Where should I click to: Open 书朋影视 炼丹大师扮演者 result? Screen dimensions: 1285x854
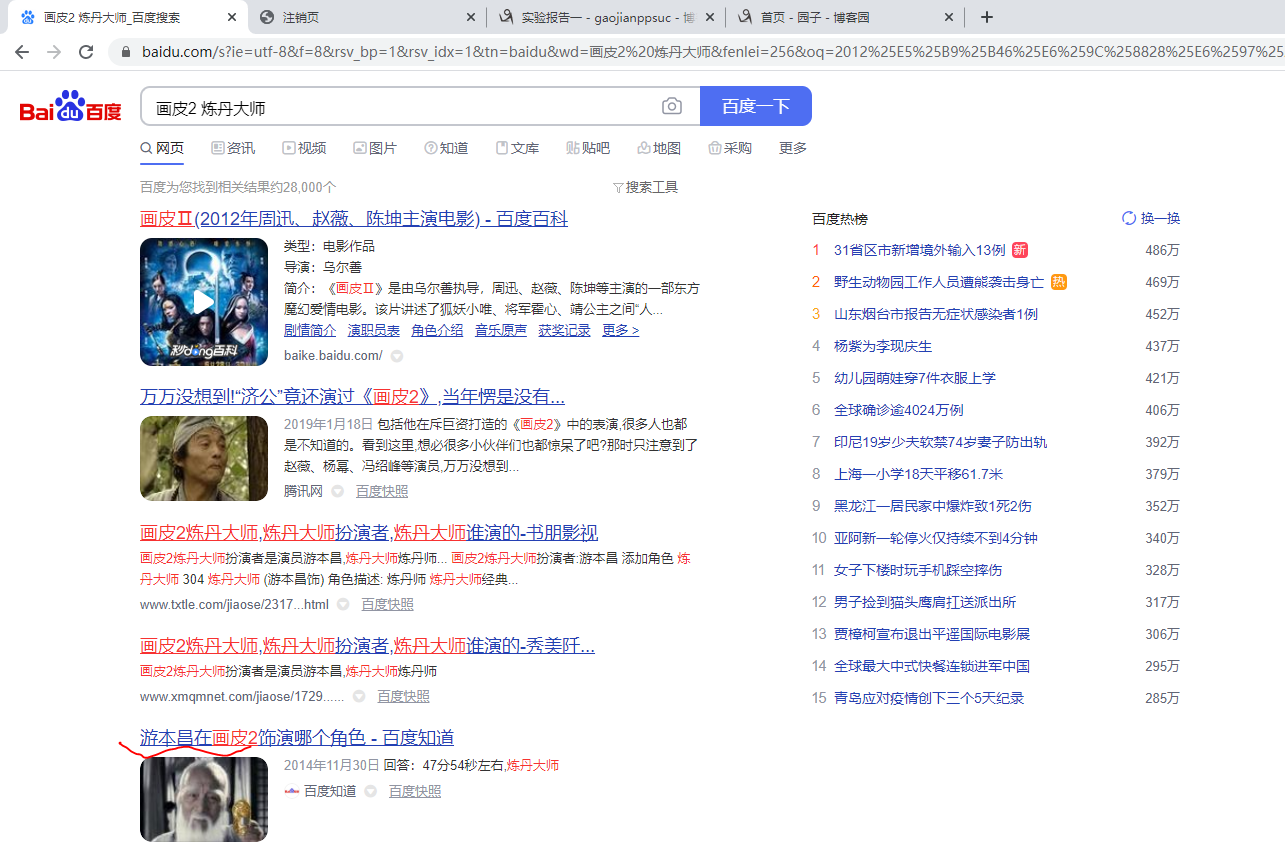[369, 532]
